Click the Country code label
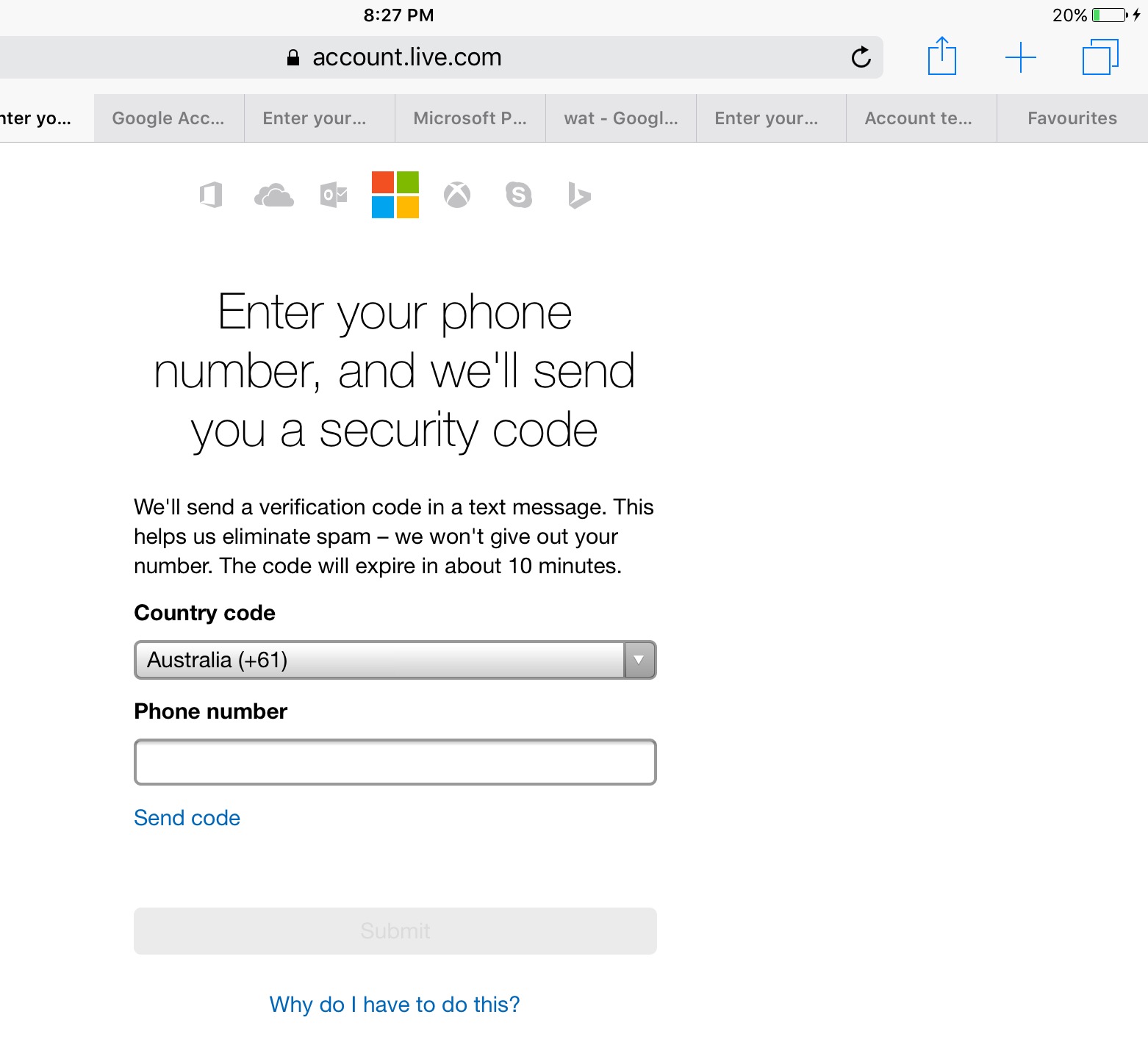Screen dimensions: 1148x1045 coord(204,613)
